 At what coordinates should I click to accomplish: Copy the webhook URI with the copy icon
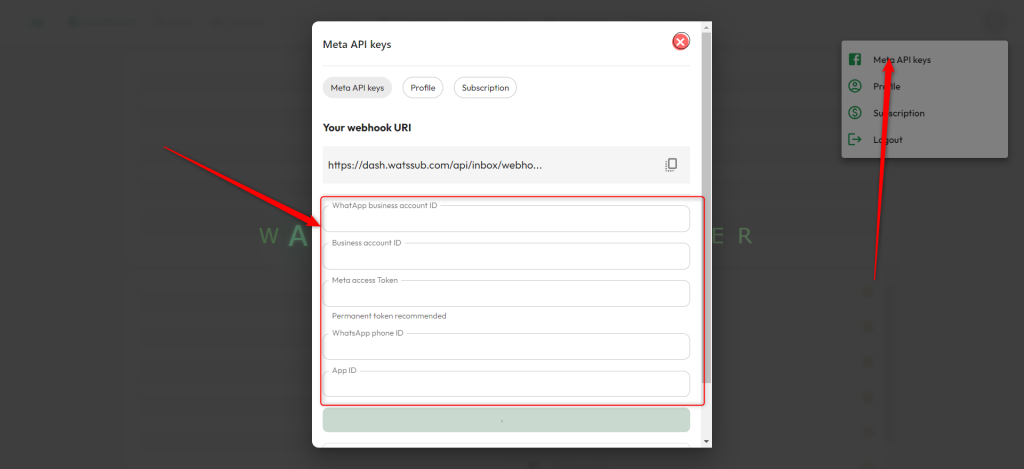pos(671,165)
